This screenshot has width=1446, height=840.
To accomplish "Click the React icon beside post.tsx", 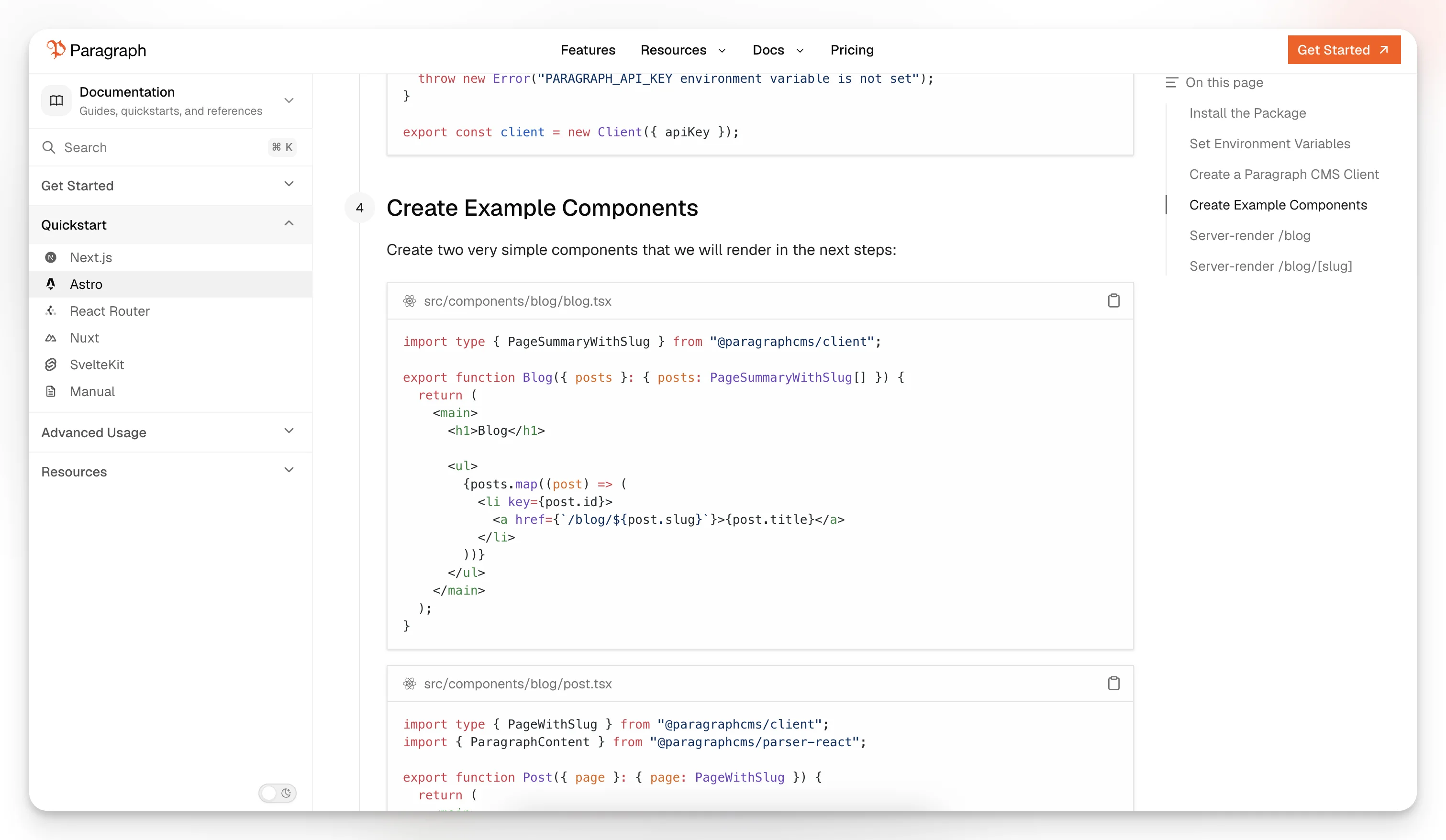I will [x=409, y=684].
